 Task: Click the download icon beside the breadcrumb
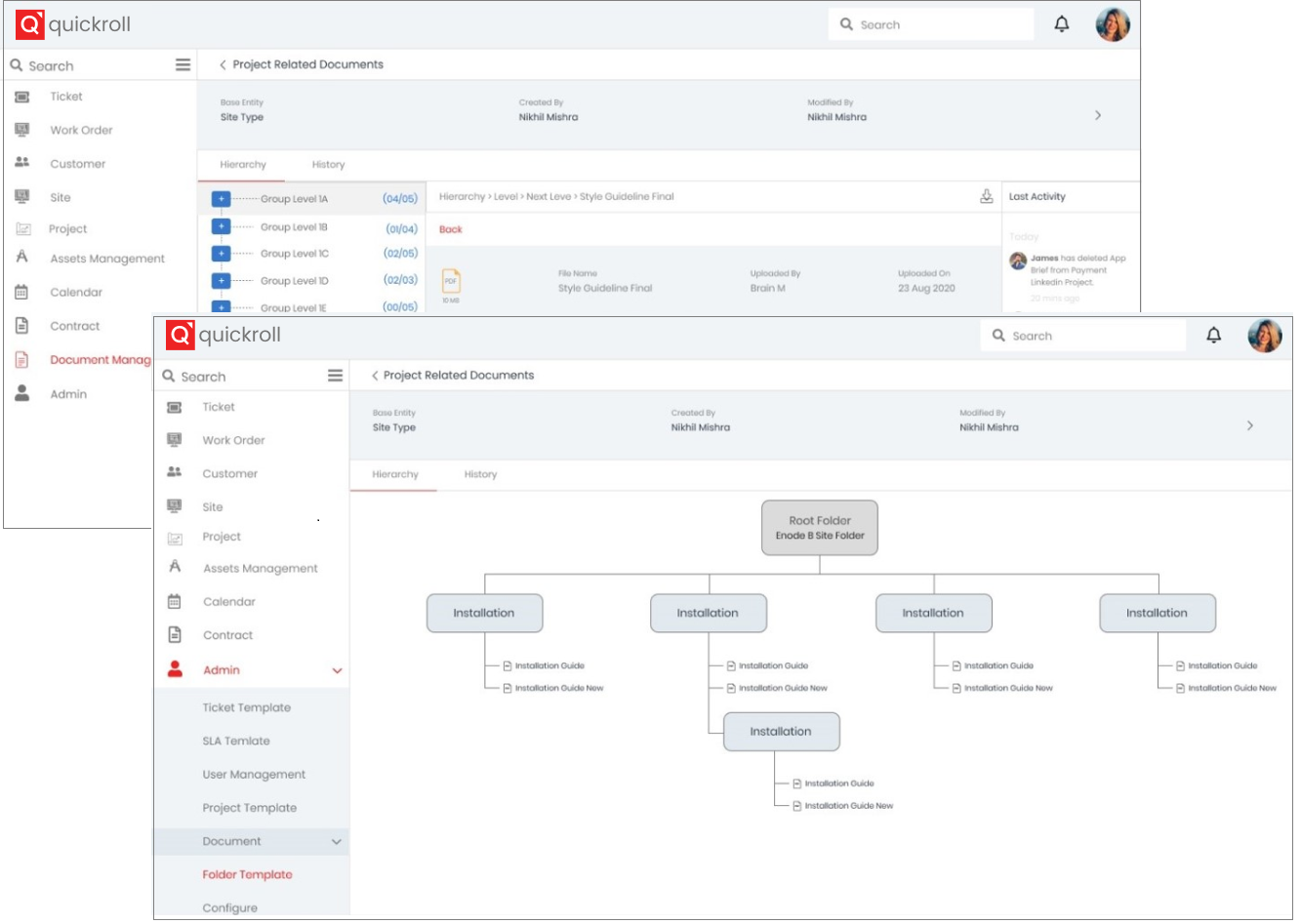987,196
